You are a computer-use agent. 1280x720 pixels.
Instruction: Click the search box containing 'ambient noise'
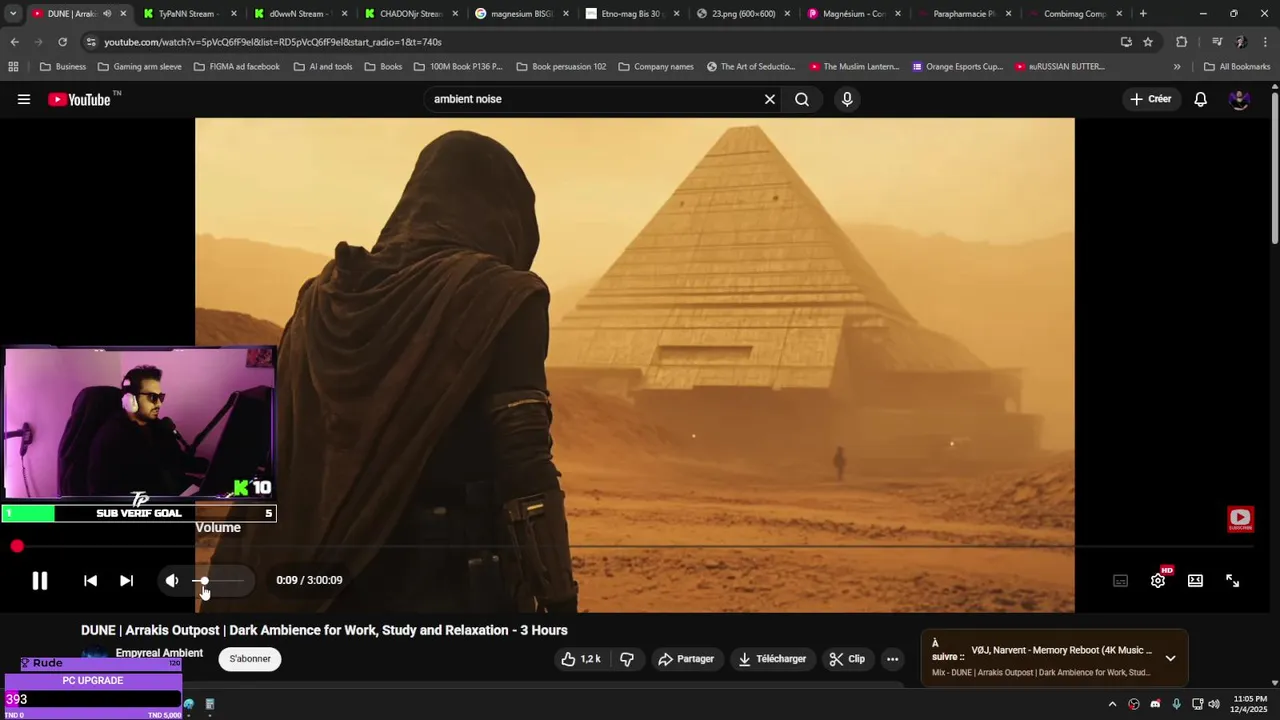pyautogui.click(x=595, y=99)
